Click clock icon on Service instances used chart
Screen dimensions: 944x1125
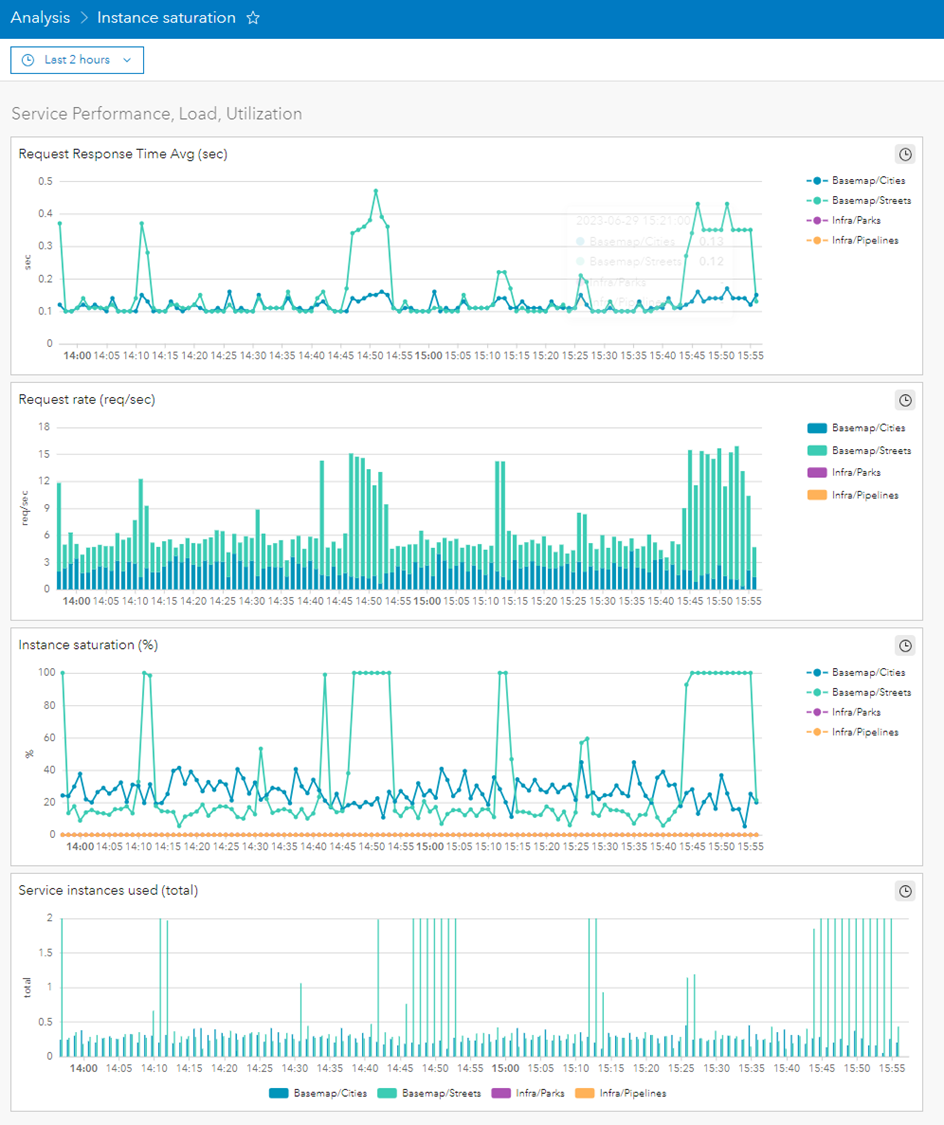(x=904, y=891)
